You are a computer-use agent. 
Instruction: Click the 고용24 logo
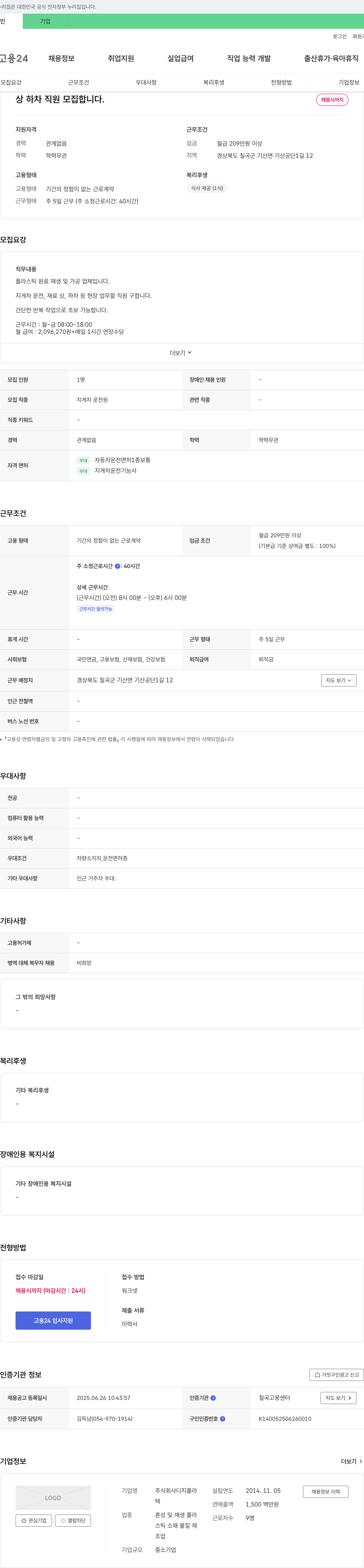coord(13,58)
